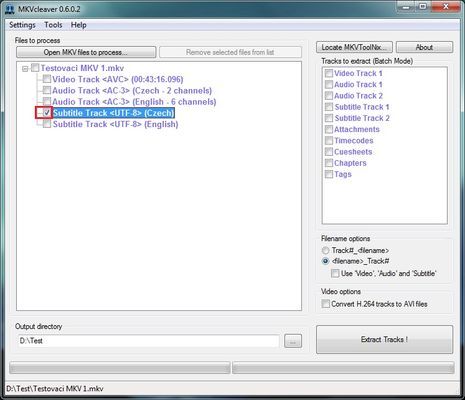Check the Video Track AVC checkbox

pyautogui.click(x=47, y=79)
